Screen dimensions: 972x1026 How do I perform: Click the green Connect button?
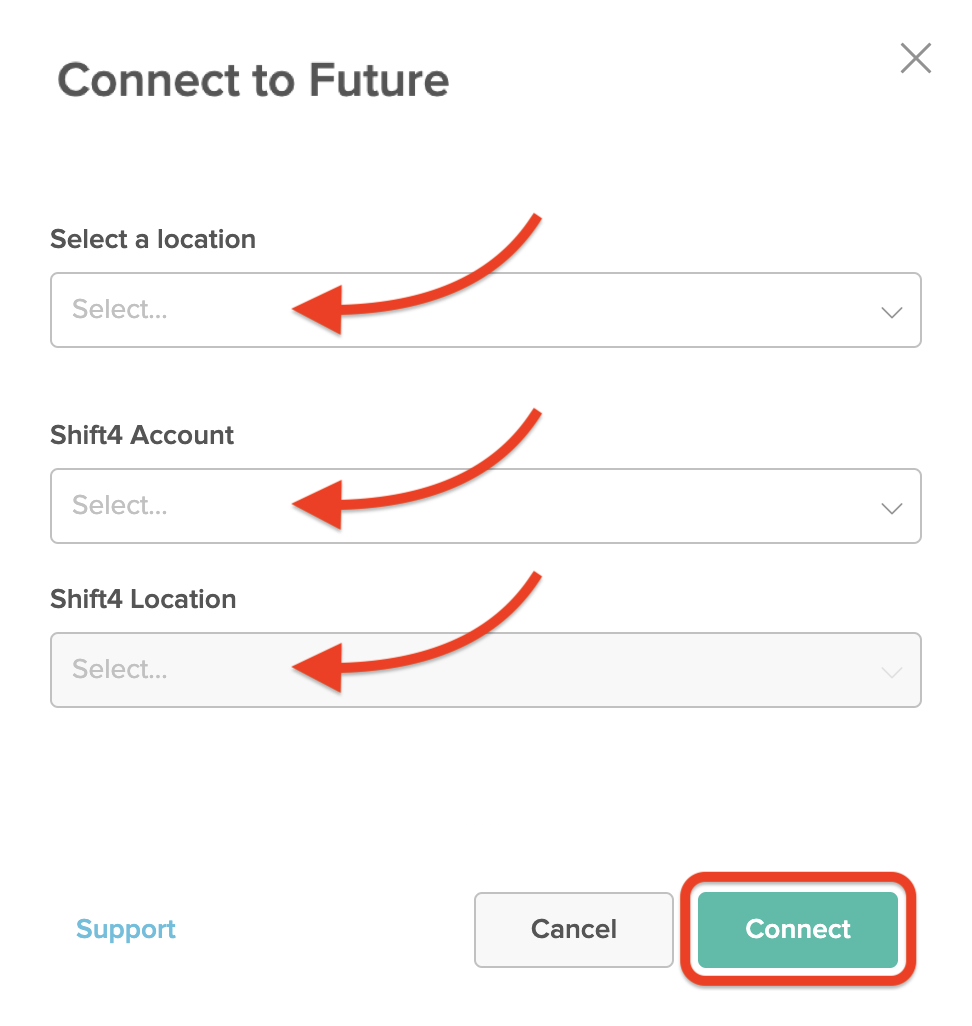[798, 930]
